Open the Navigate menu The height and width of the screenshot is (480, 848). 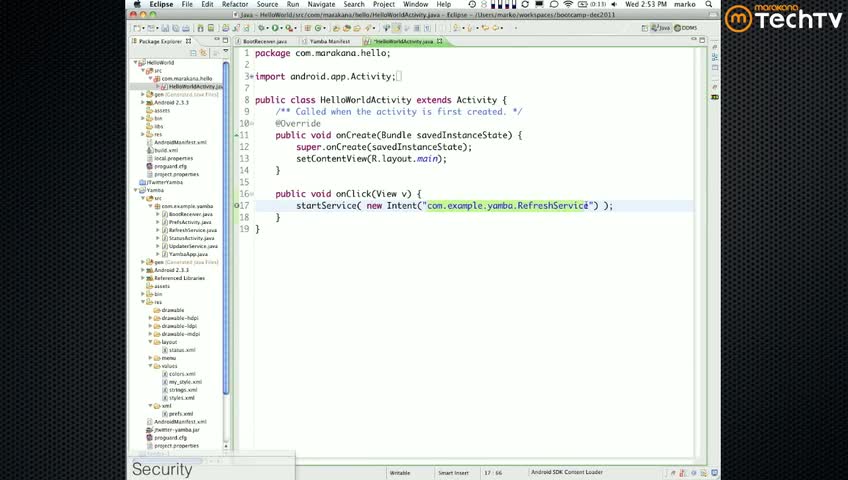tap(321, 4)
